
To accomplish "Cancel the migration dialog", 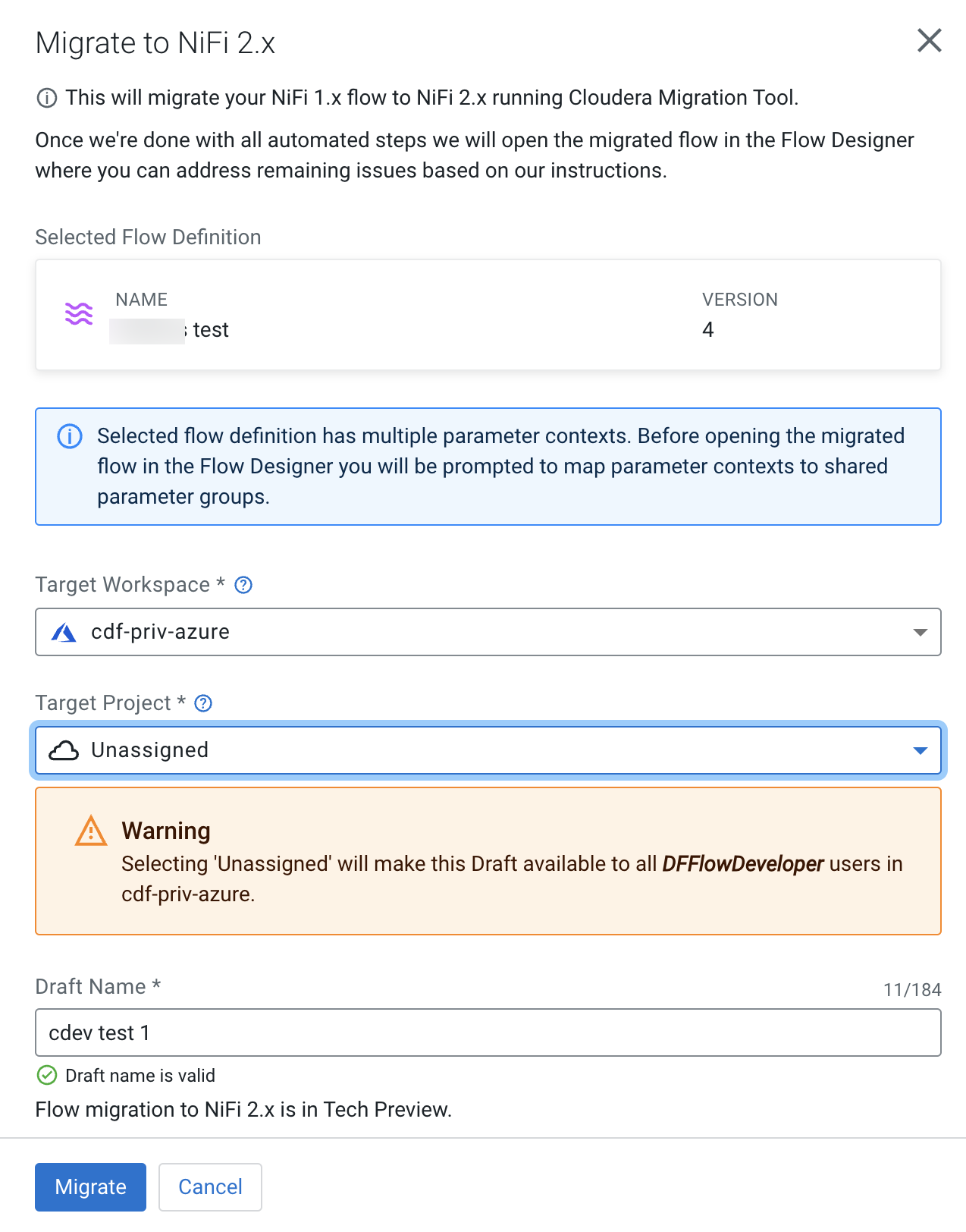I will [x=210, y=1186].
